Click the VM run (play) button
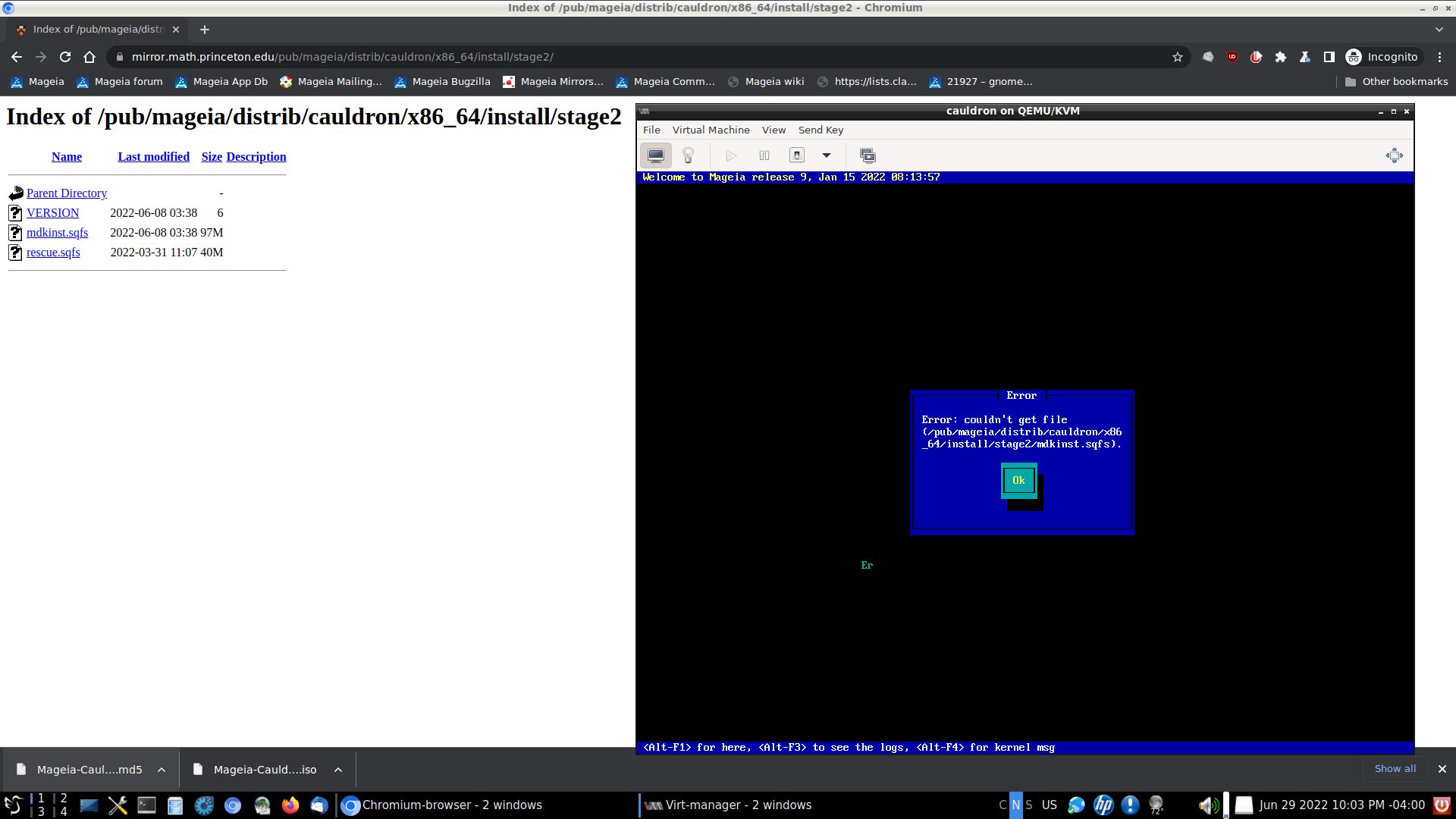Screen dimensions: 1456x819 (731, 155)
